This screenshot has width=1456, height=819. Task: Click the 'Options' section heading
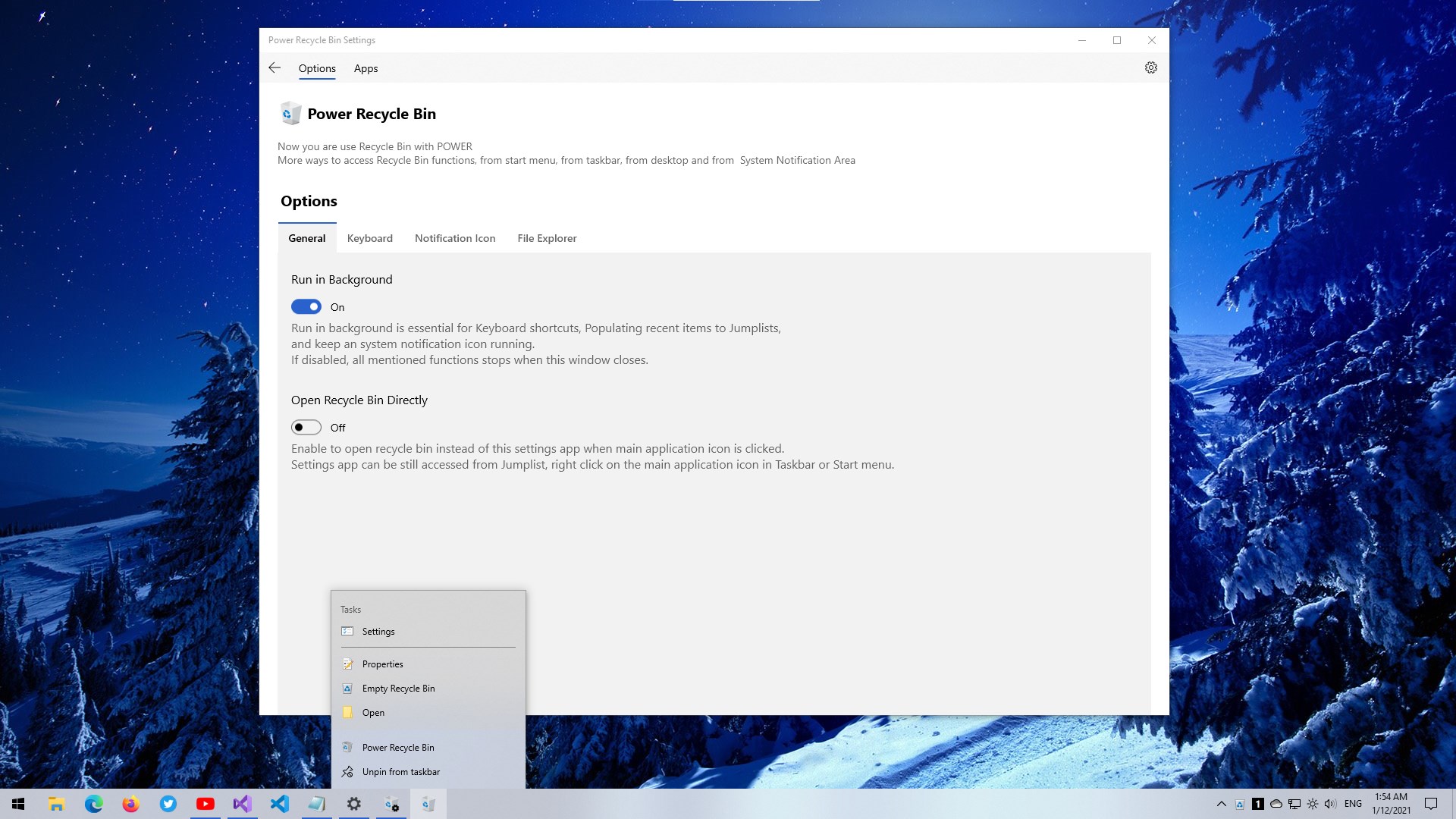click(309, 201)
